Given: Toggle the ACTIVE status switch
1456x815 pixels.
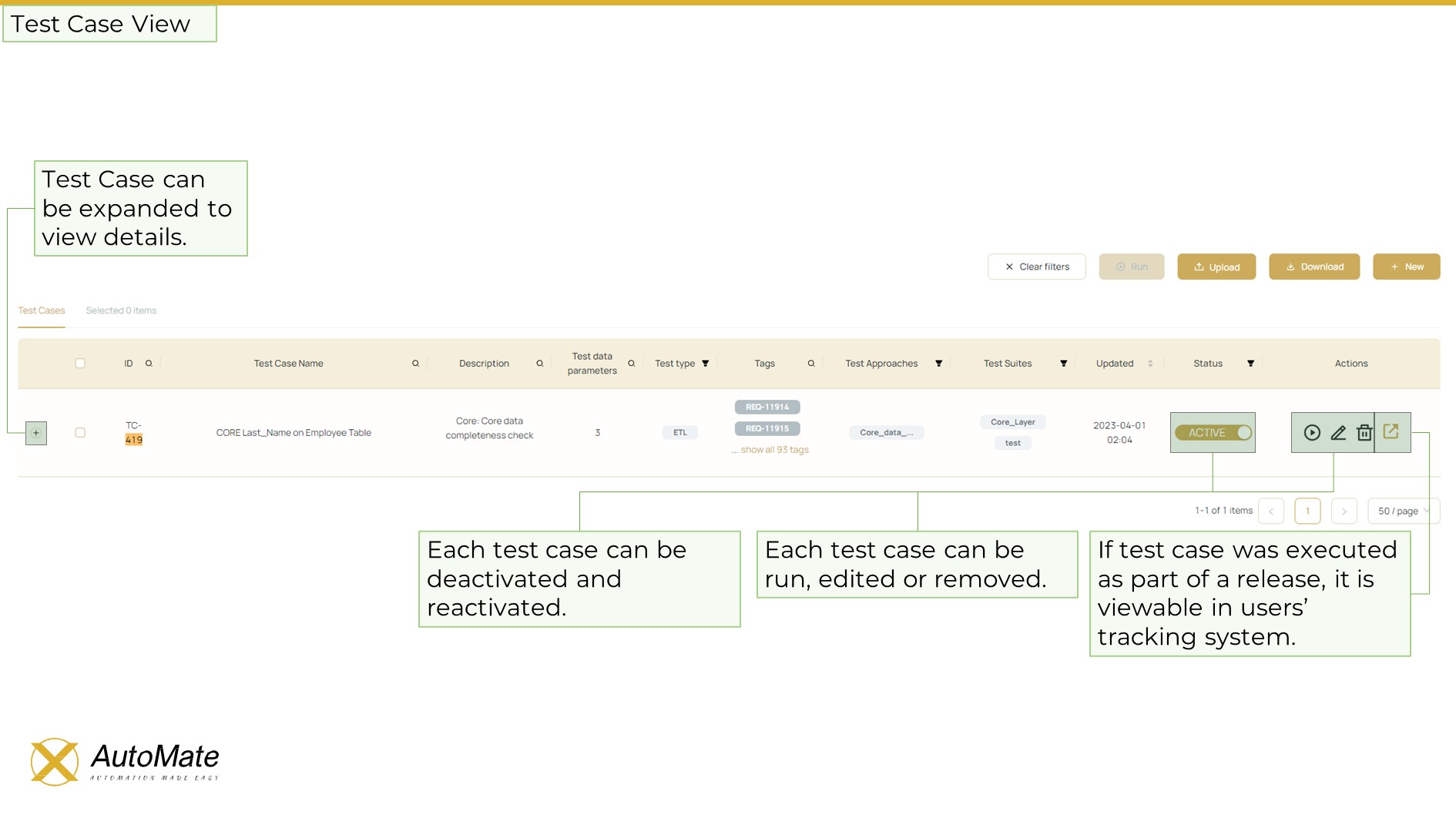Looking at the screenshot, I should pyautogui.click(x=1213, y=433).
